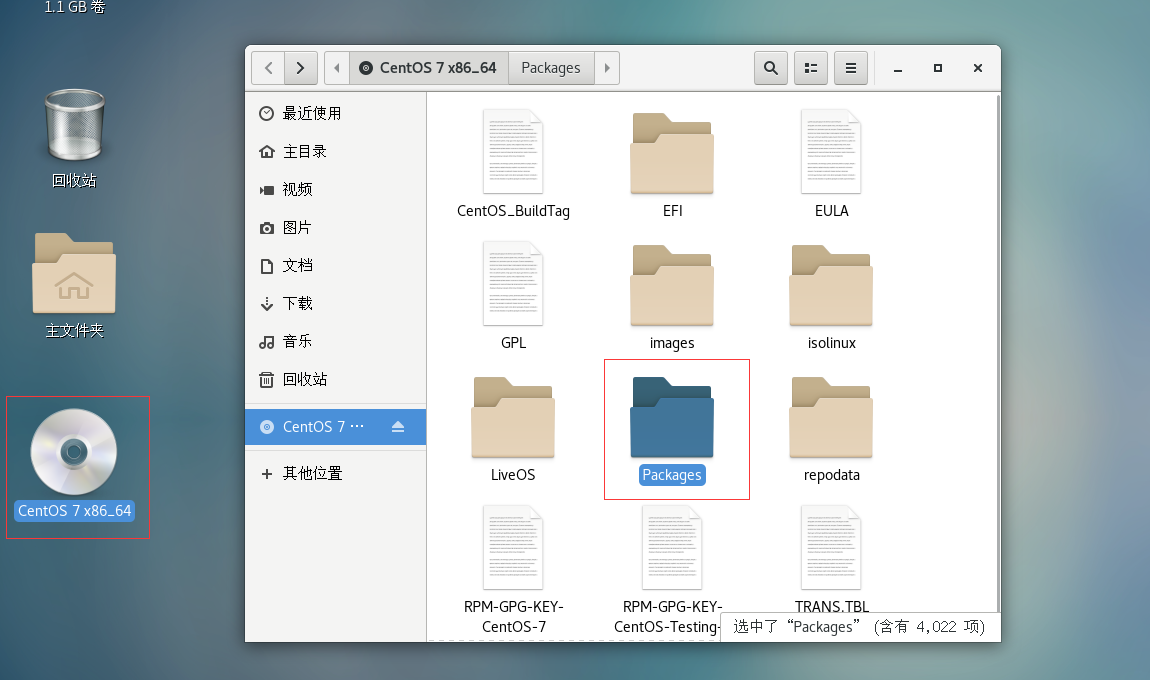The width and height of the screenshot is (1150, 680).
Task: Open Videos (视频) in sidebar
Action: (335, 189)
